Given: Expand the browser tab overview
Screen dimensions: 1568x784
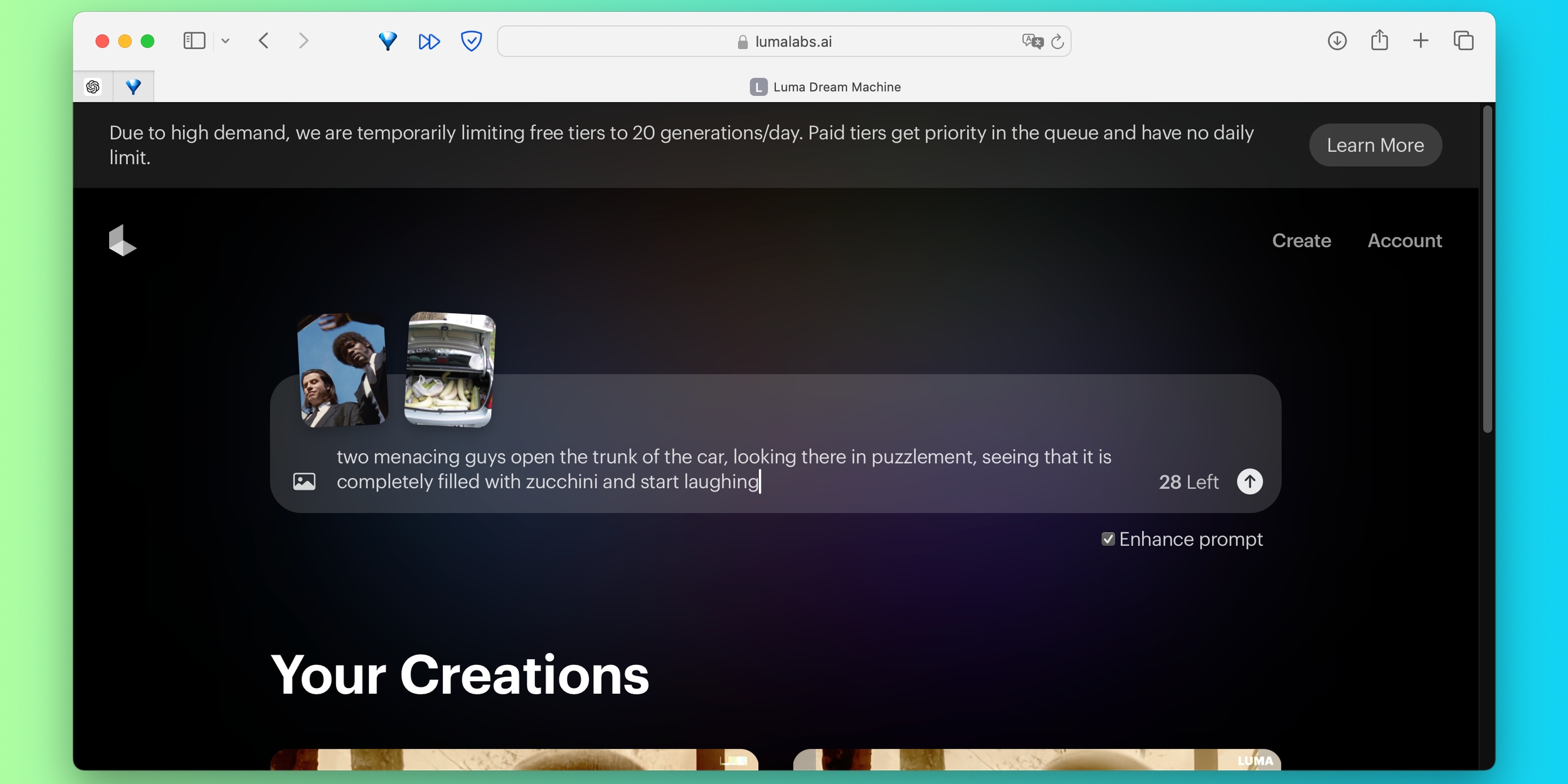Looking at the screenshot, I should coord(1463,41).
